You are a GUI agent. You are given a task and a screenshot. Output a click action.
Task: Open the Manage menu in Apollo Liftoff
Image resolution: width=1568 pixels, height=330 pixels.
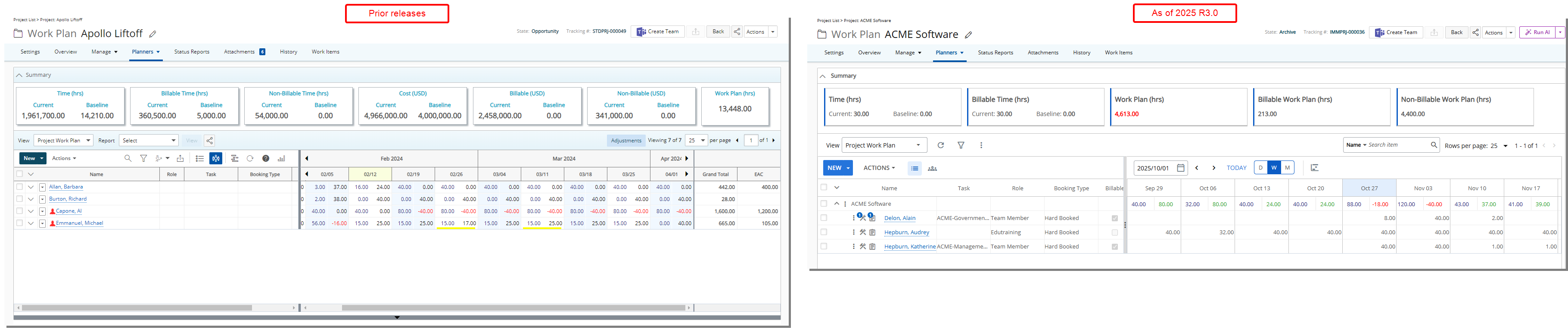click(104, 52)
